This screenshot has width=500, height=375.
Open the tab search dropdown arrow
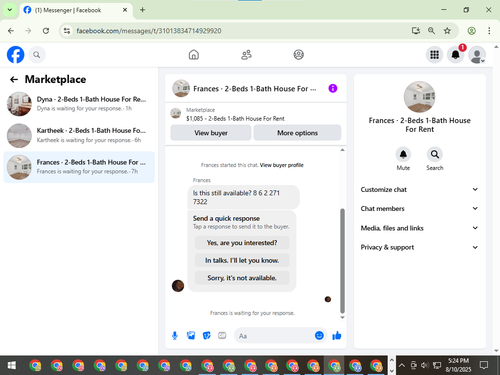(x=10, y=10)
